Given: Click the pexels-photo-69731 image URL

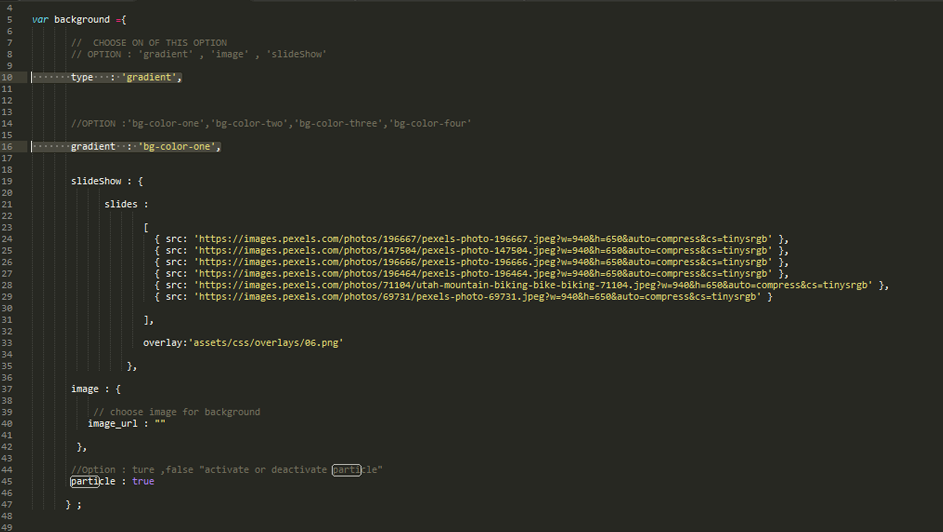Looking at the screenshot, I should tap(477, 296).
